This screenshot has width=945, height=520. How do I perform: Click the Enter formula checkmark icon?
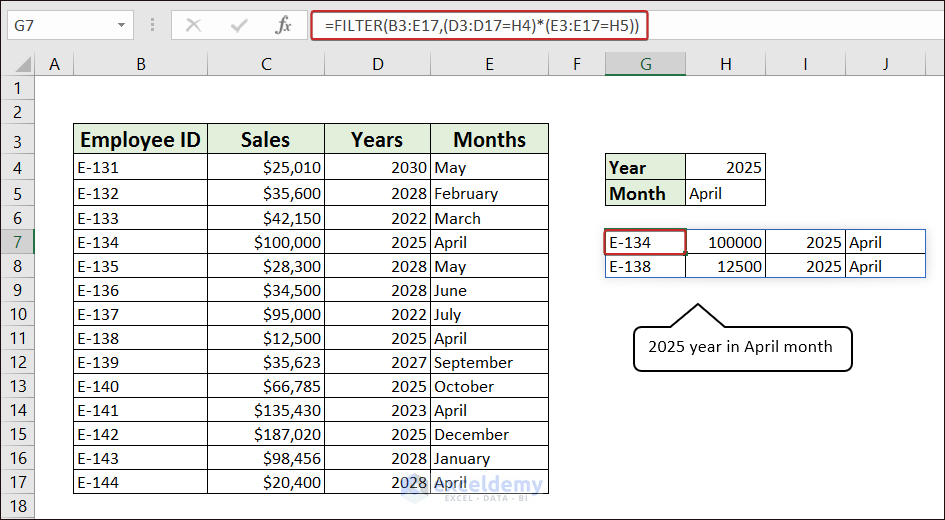[238, 25]
